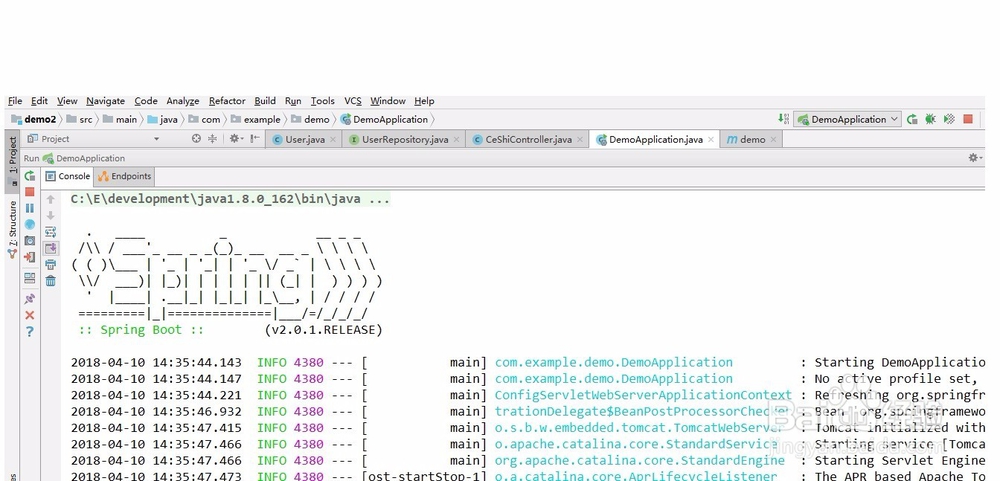Screen dimensions: 1000x481
Task: Close the demo tab
Action: point(773,140)
